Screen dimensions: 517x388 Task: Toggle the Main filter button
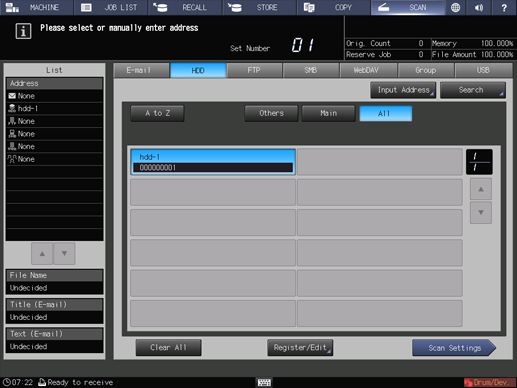(x=328, y=113)
